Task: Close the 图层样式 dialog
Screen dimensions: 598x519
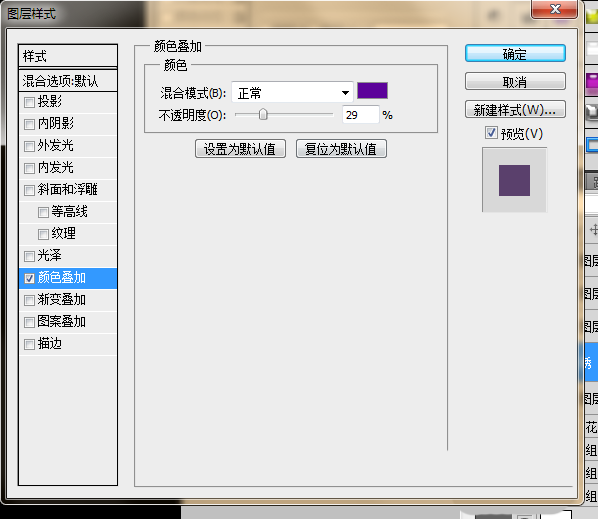Action: point(555,9)
